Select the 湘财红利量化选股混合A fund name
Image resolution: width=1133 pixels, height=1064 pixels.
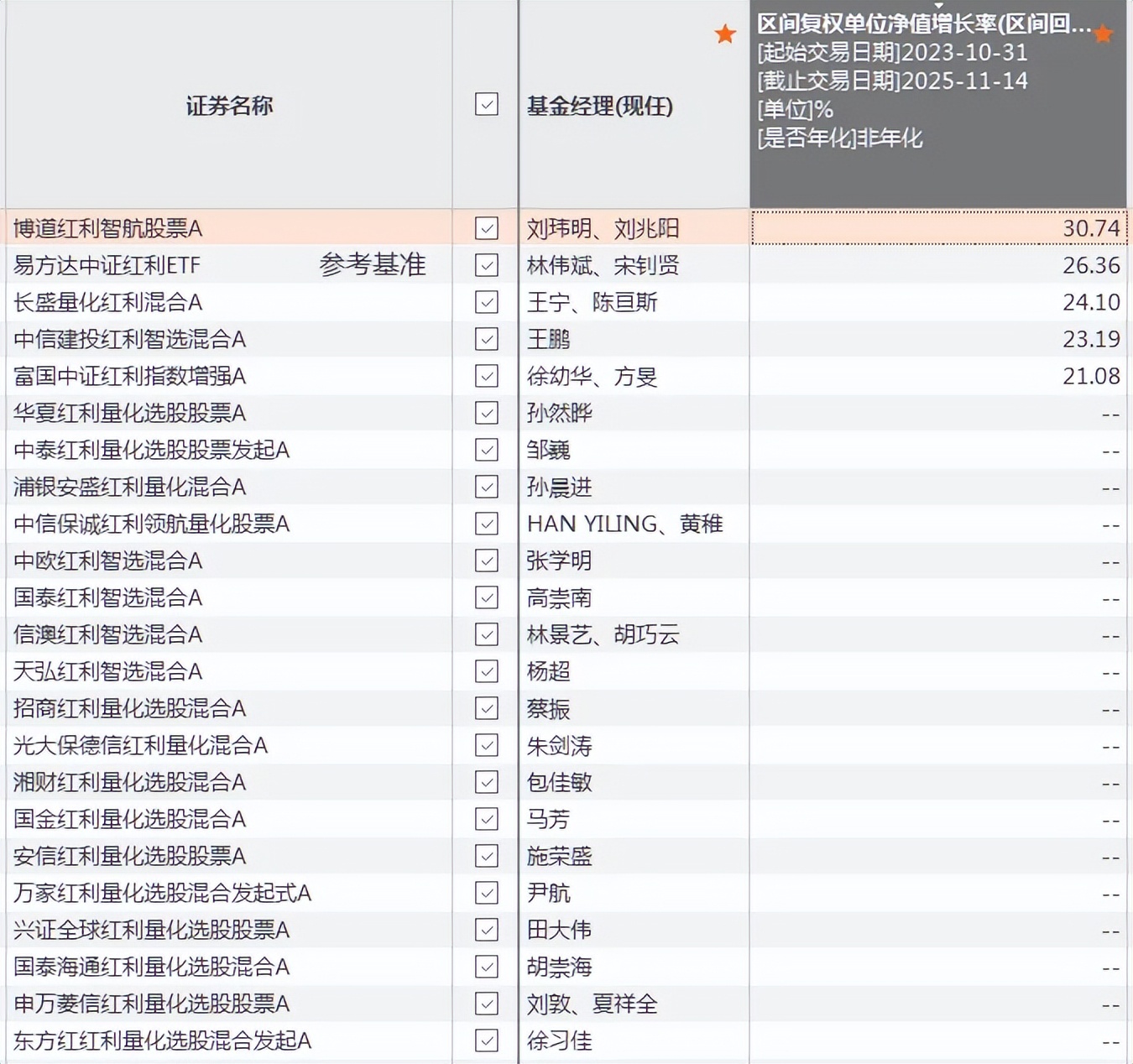click(130, 782)
